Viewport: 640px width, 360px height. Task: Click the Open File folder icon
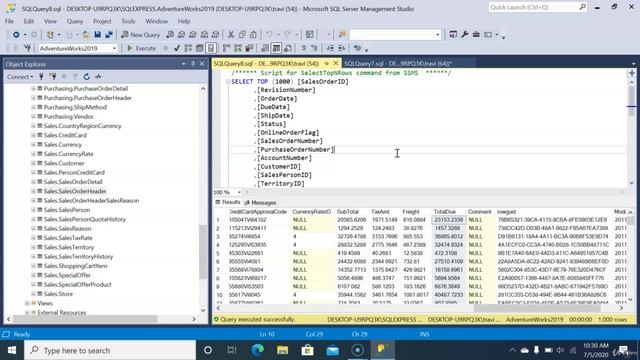click(x=86, y=35)
